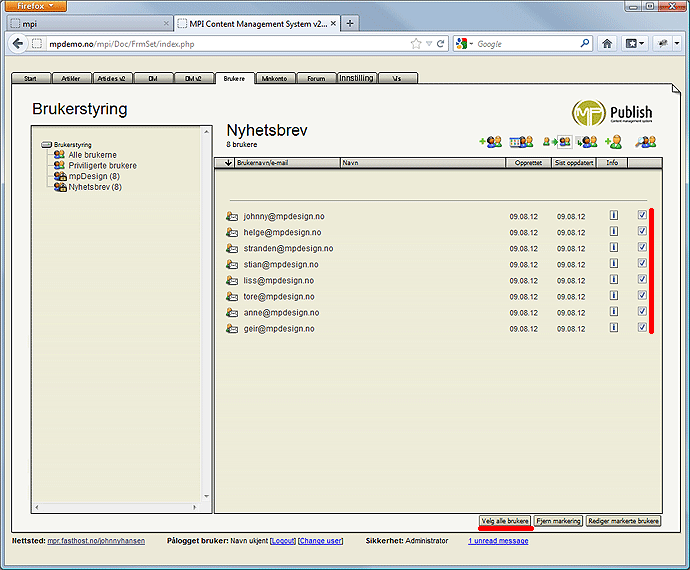Click user icon beside stranden@mpdesign.no

click(232, 248)
